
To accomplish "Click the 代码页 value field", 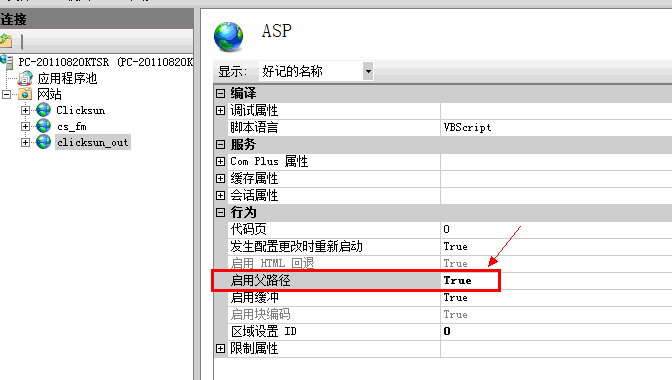I will (x=556, y=230).
